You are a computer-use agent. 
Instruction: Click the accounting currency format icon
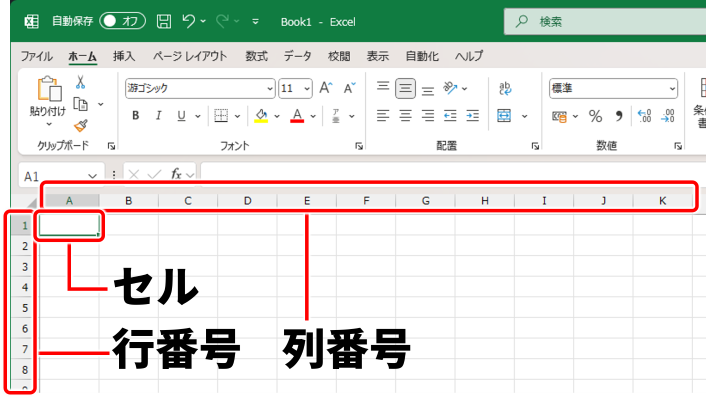(x=559, y=116)
